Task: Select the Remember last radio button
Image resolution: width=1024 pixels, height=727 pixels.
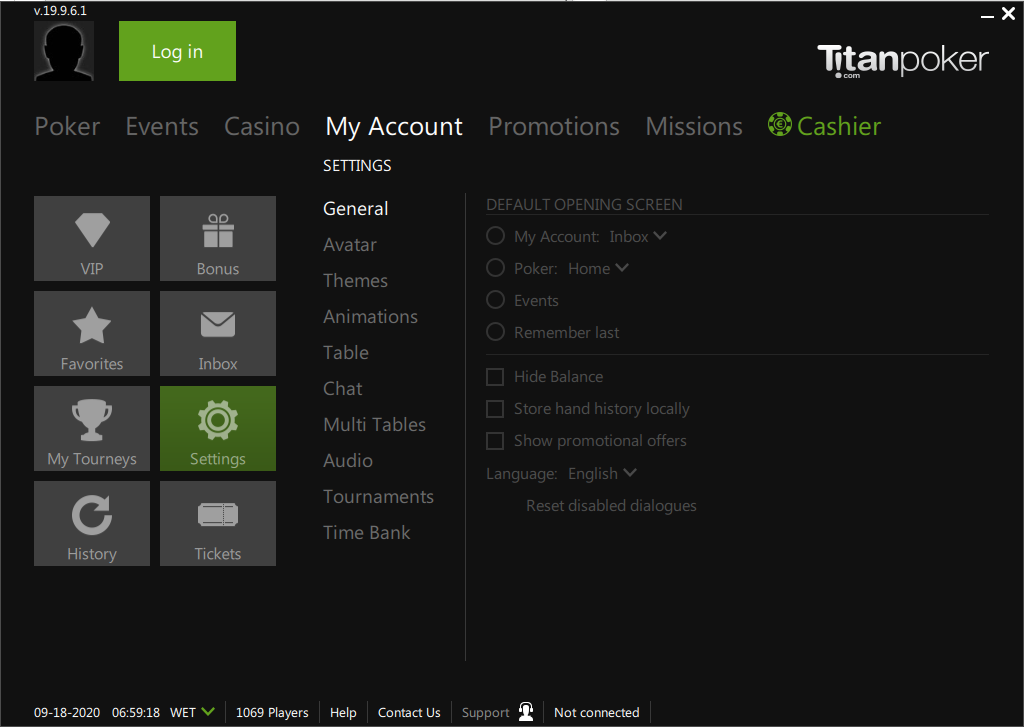Action: pos(496,332)
